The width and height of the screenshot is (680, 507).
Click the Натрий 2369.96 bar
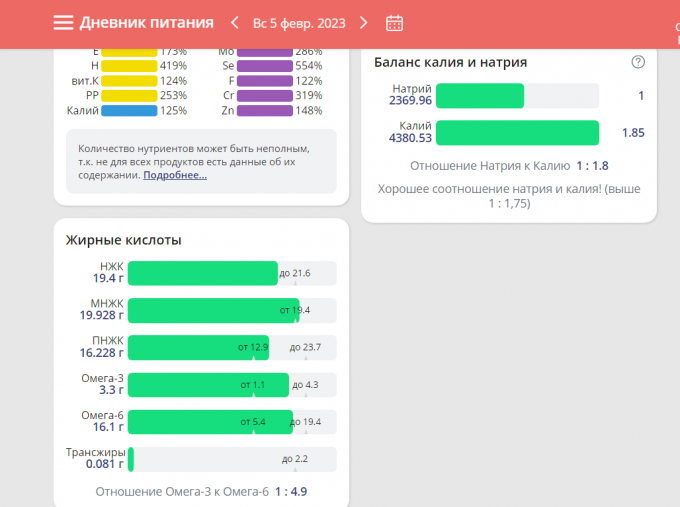tap(517, 95)
